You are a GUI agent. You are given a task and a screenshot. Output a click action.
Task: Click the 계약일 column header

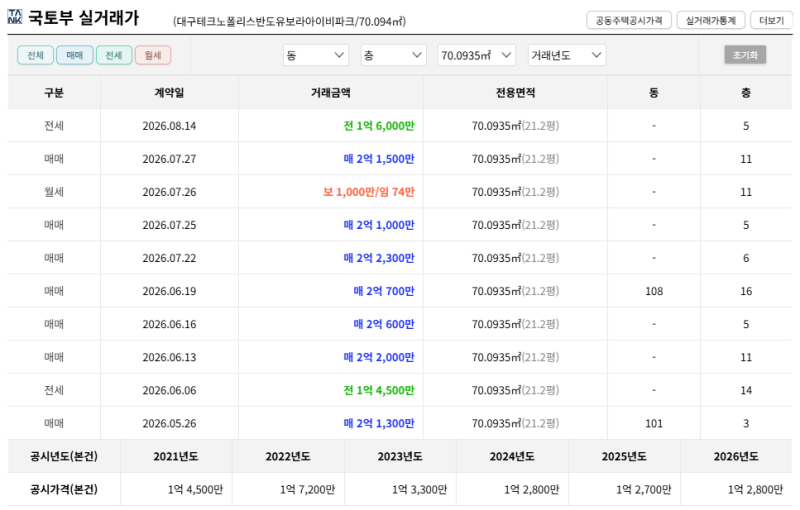[169, 93]
